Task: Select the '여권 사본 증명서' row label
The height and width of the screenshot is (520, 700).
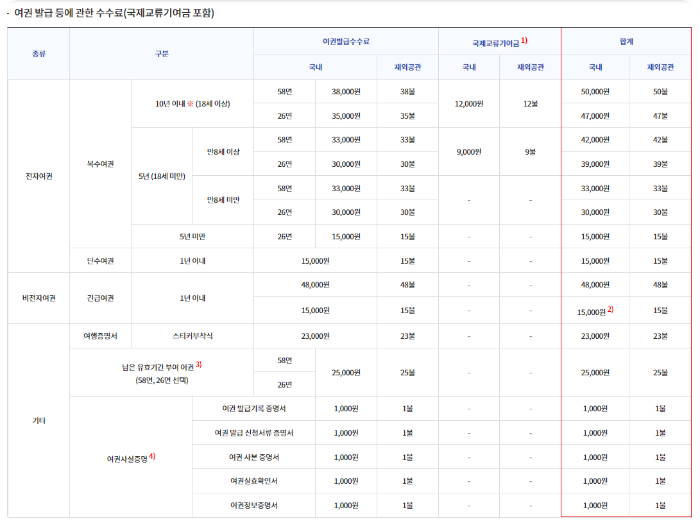Action: (x=254, y=457)
